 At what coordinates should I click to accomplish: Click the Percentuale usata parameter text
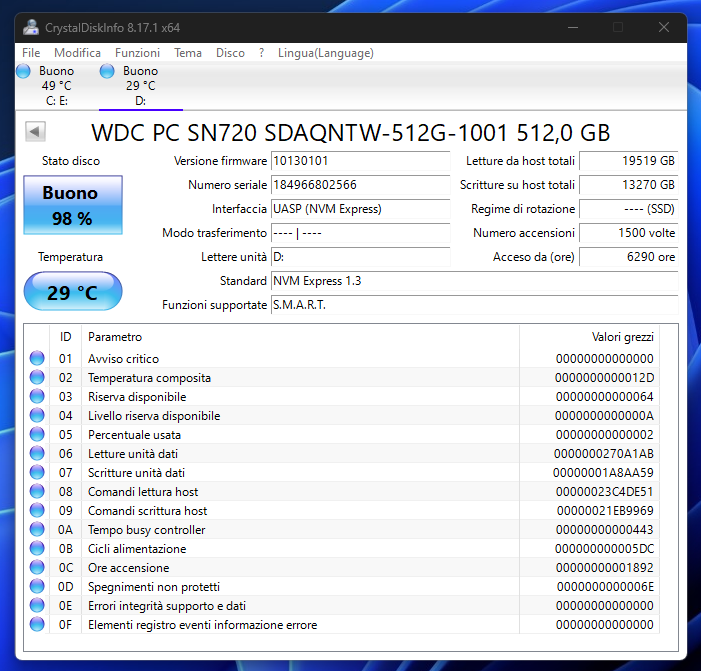134,435
